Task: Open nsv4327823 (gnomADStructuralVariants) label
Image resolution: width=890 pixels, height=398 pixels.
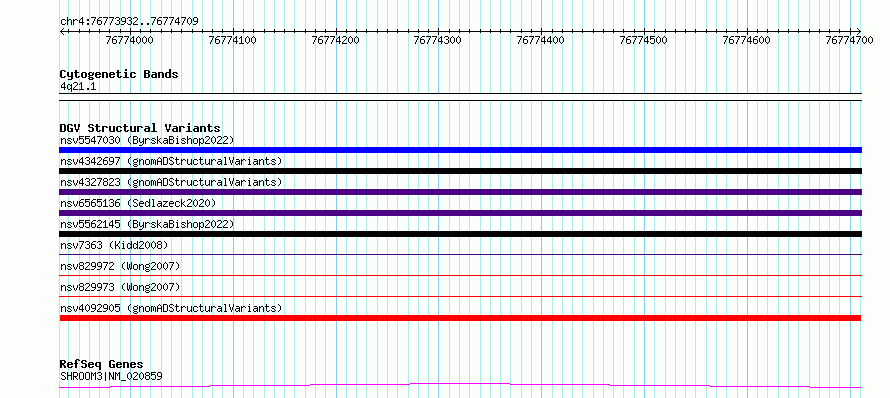Action: coord(171,182)
